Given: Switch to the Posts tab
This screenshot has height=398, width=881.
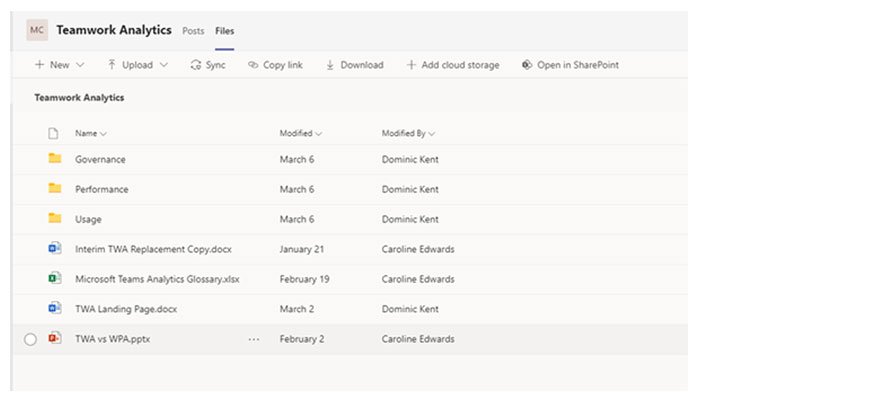Looking at the screenshot, I should (193, 31).
